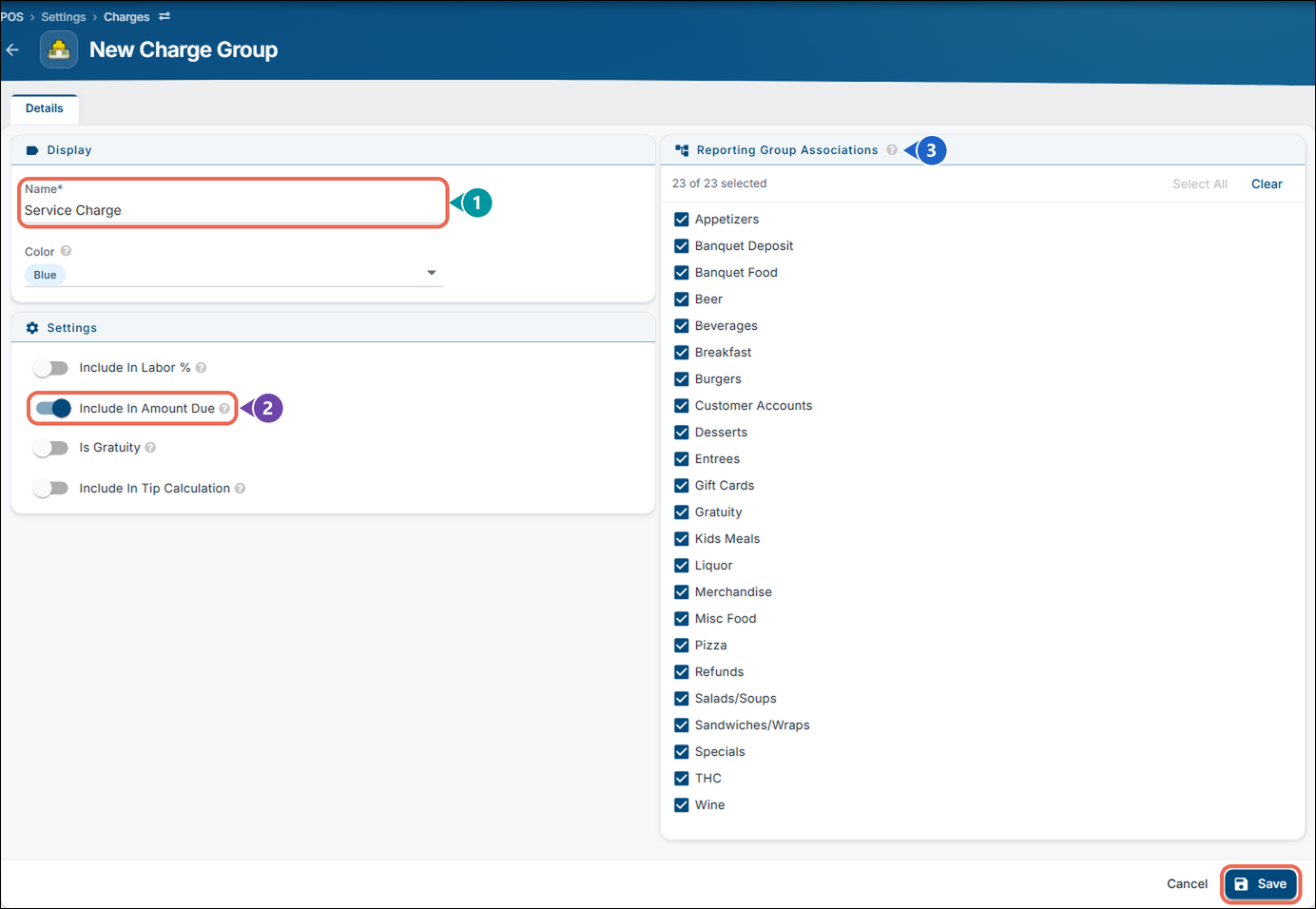The height and width of the screenshot is (909, 1316).
Task: Open help icon beside Is Gratuity
Action: [x=150, y=447]
